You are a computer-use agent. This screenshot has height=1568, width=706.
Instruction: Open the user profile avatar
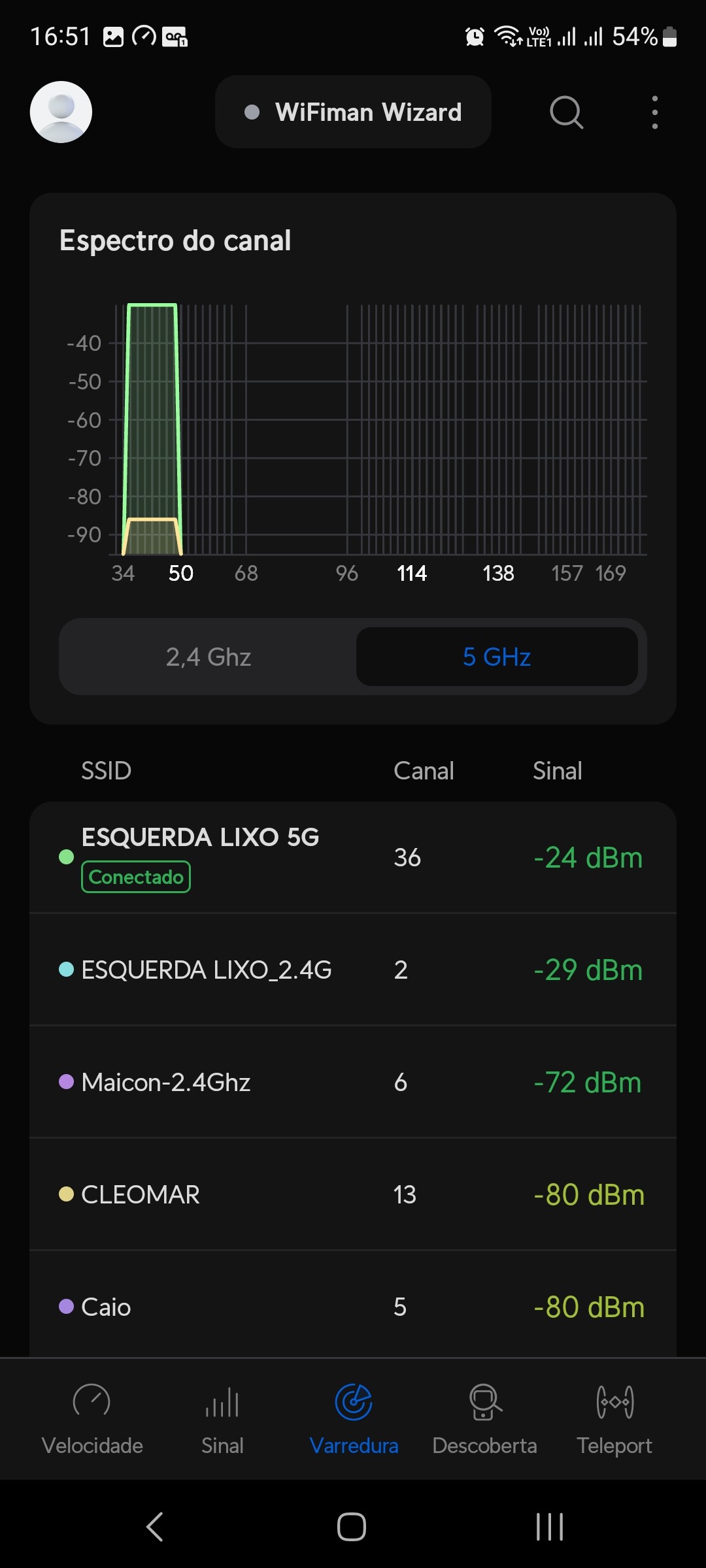(61, 112)
